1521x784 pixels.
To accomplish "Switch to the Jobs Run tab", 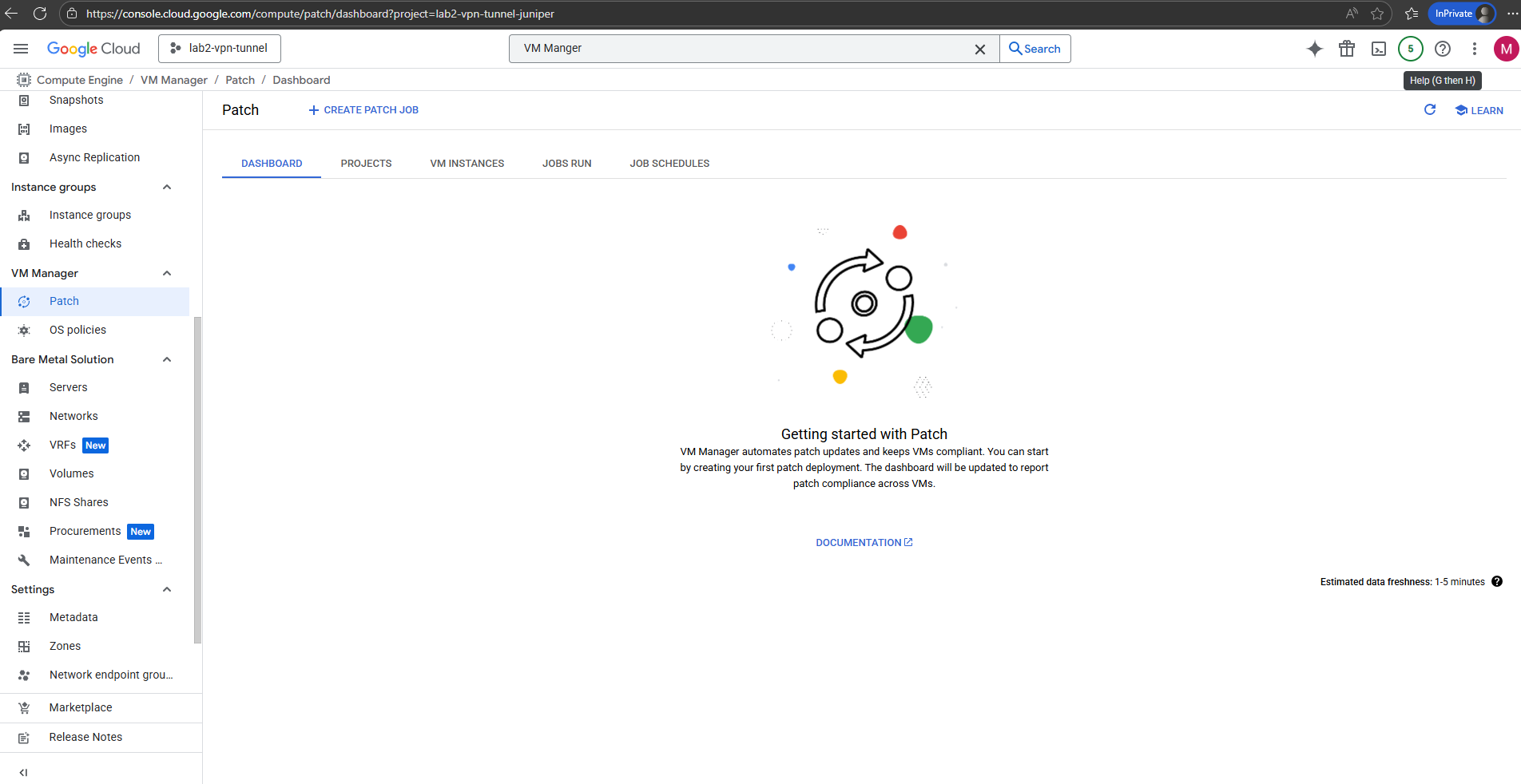I will click(567, 163).
